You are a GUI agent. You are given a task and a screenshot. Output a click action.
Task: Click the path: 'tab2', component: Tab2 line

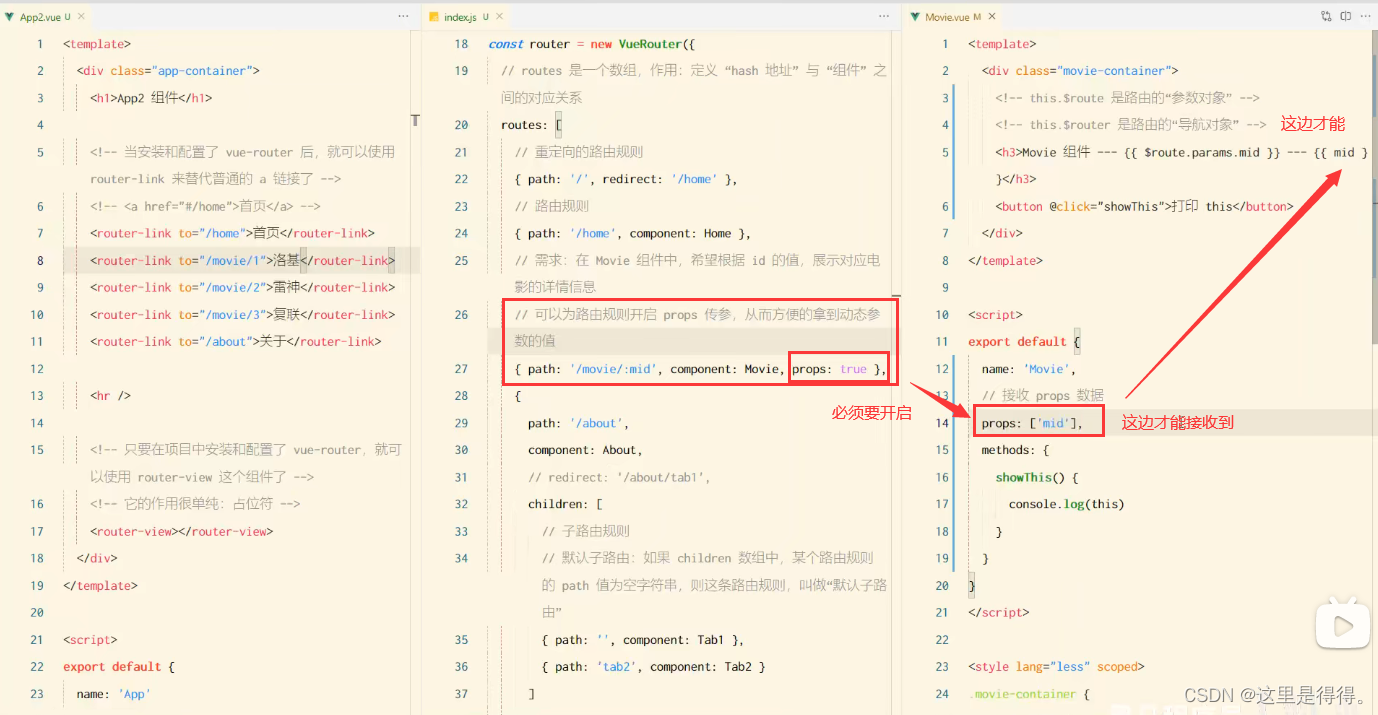tap(653, 666)
